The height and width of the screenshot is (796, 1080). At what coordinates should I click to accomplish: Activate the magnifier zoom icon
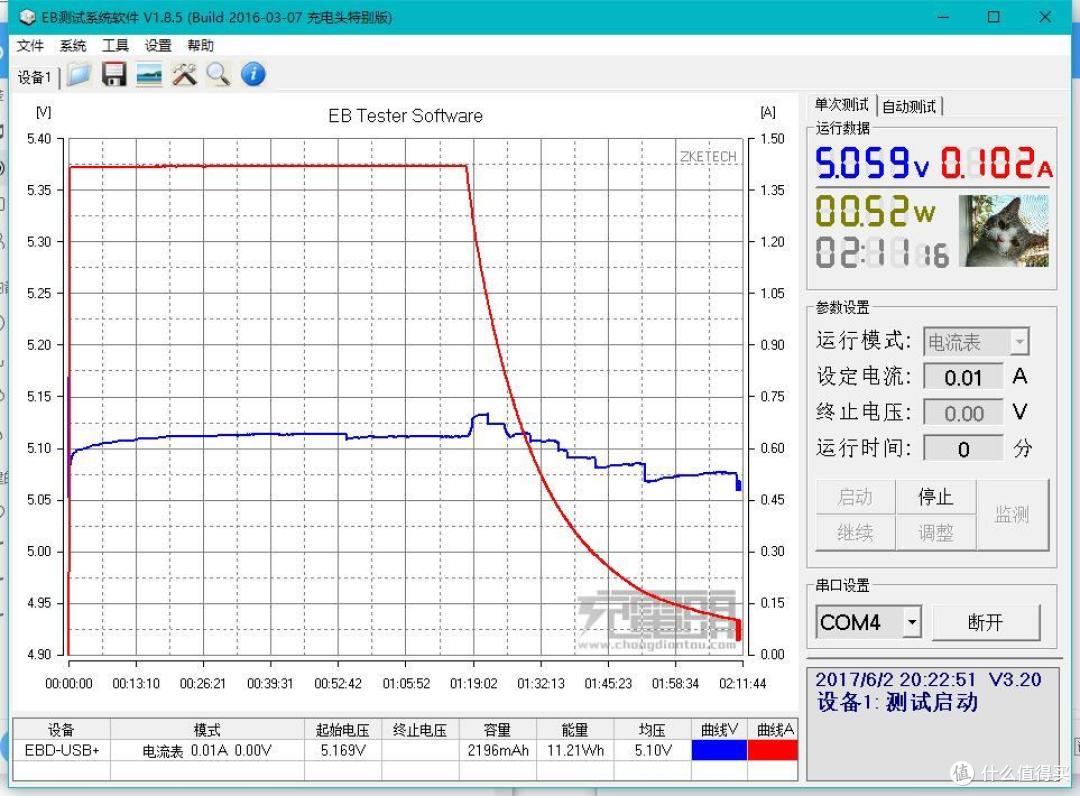pos(218,74)
